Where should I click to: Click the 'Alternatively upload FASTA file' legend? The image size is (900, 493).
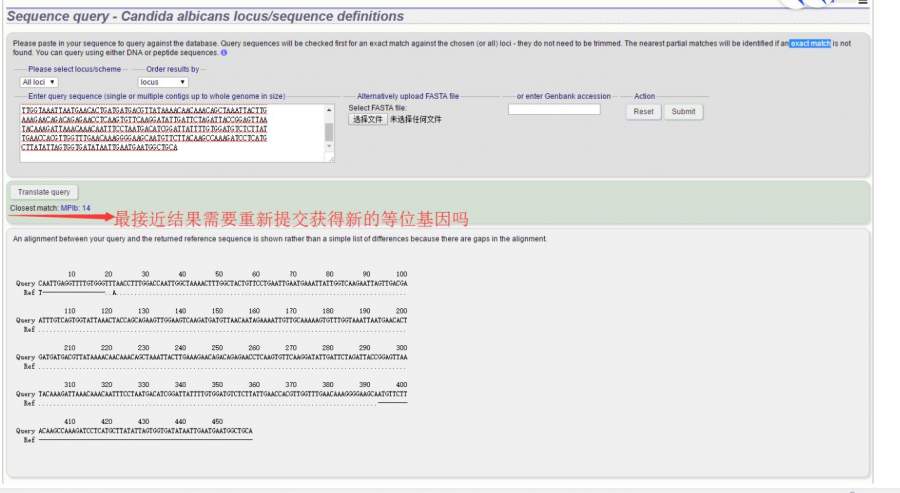[408, 96]
